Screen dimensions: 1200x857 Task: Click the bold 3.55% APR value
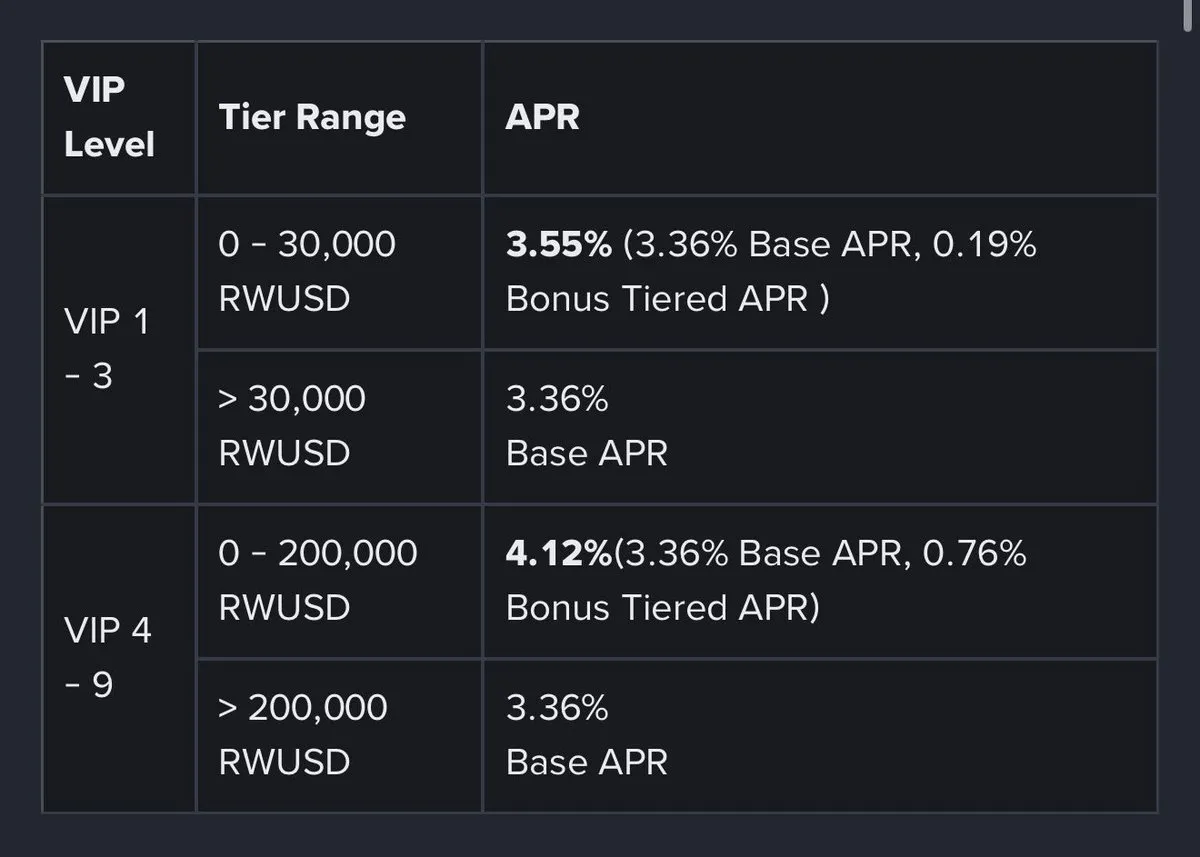(x=558, y=245)
